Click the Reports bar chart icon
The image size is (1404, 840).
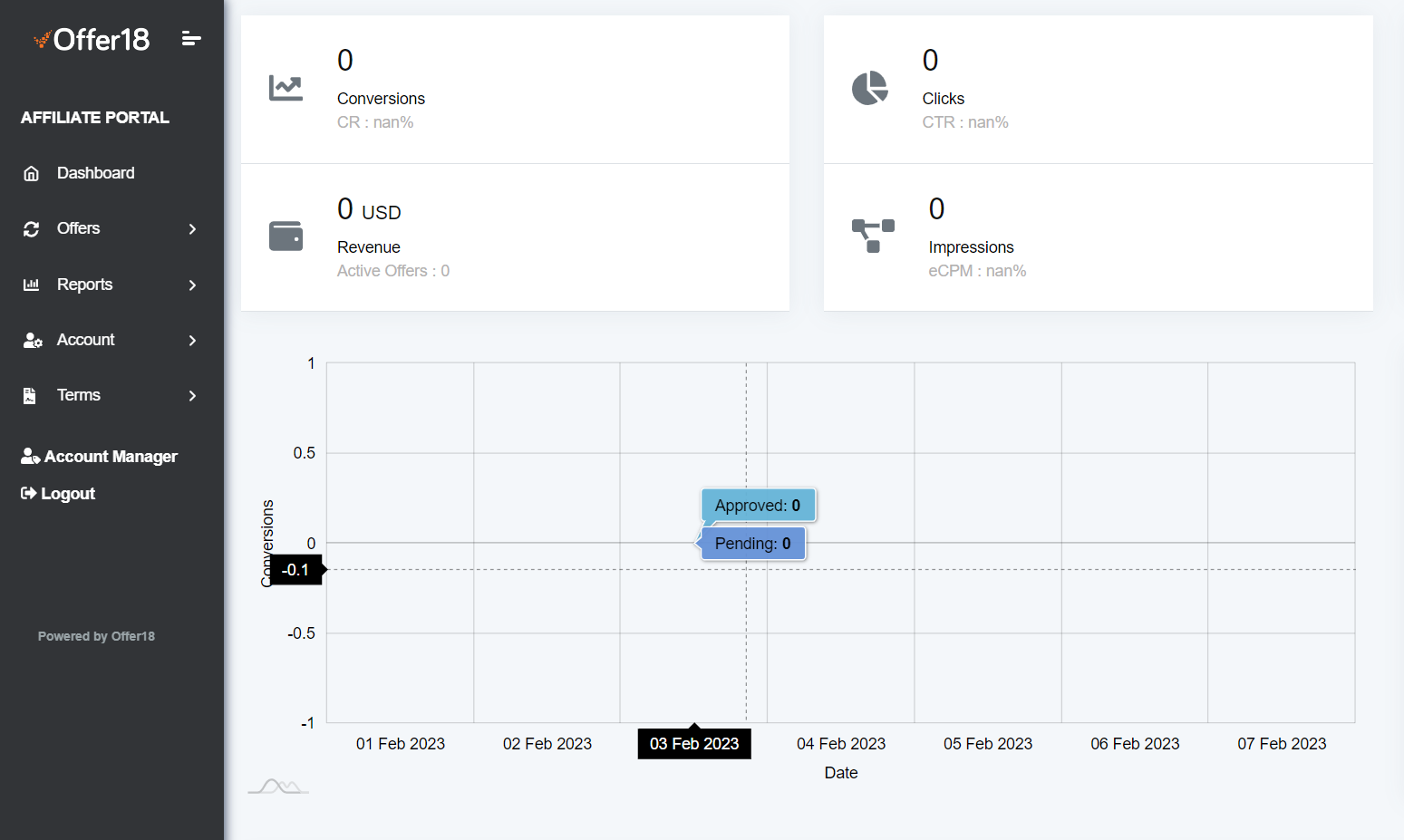coord(32,285)
